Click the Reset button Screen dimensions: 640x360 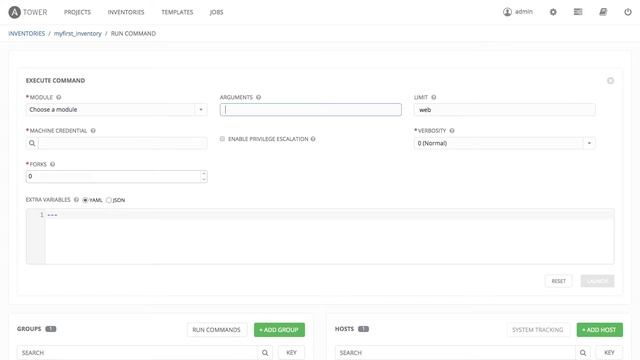pyautogui.click(x=558, y=281)
